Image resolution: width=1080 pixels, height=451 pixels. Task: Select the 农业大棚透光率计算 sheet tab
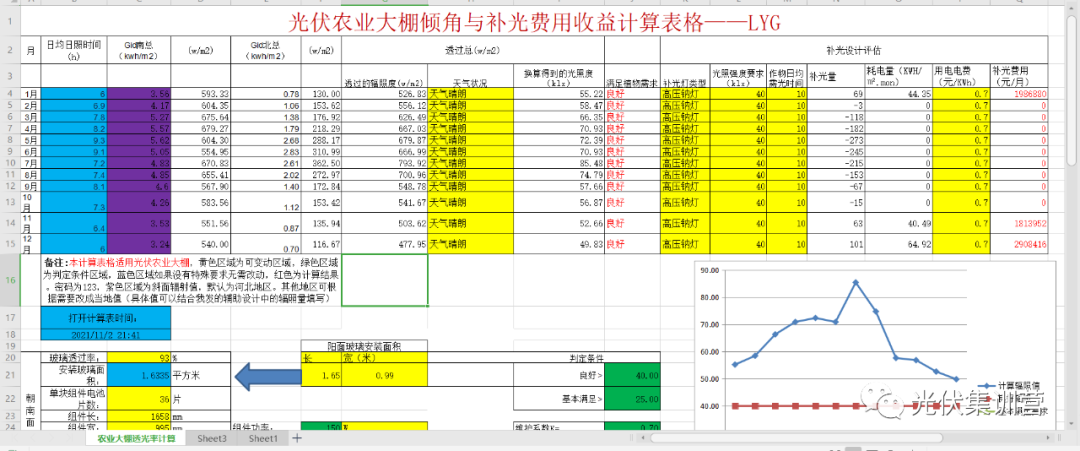click(x=136, y=438)
